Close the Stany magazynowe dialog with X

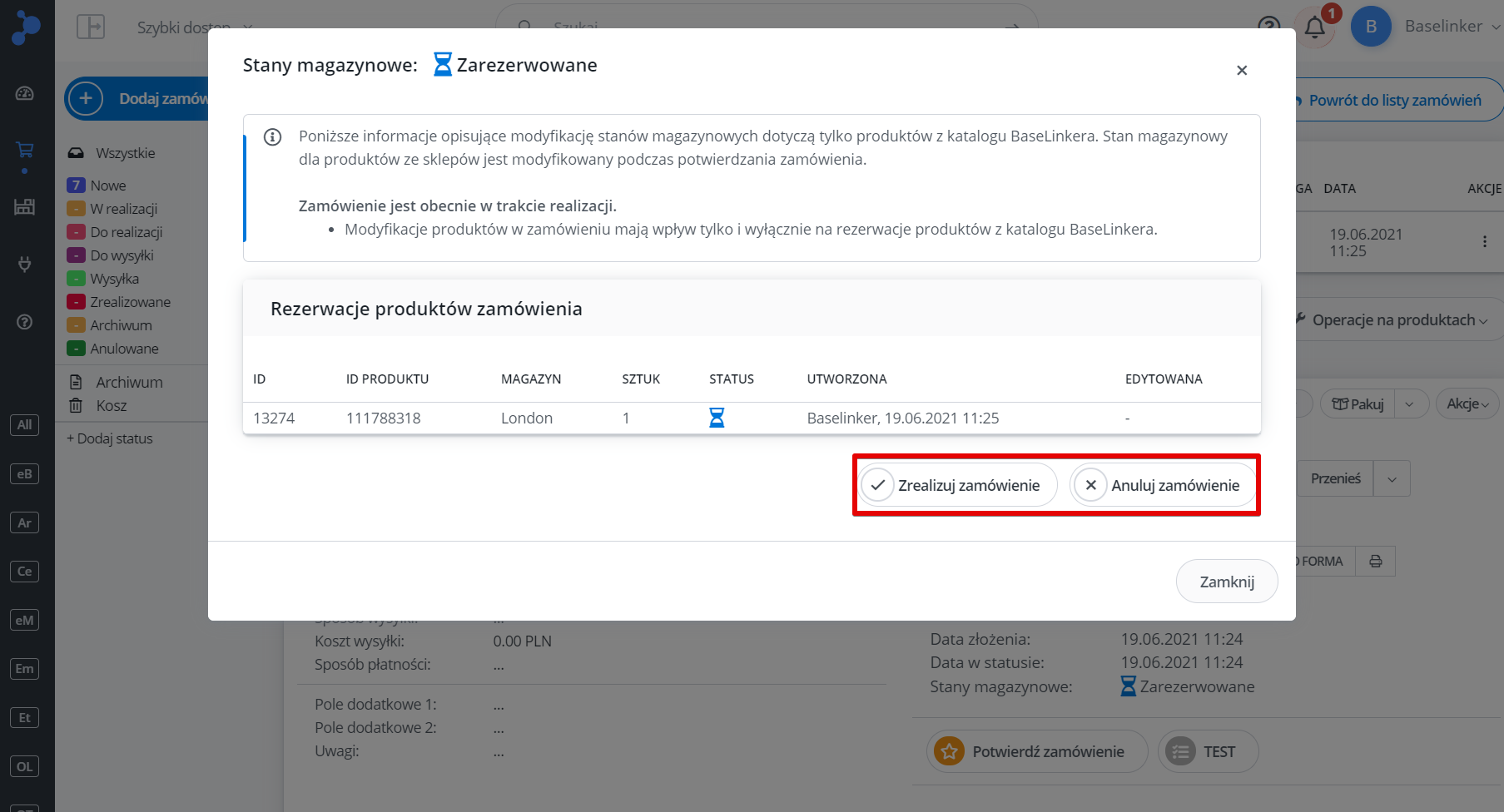coord(1241,71)
